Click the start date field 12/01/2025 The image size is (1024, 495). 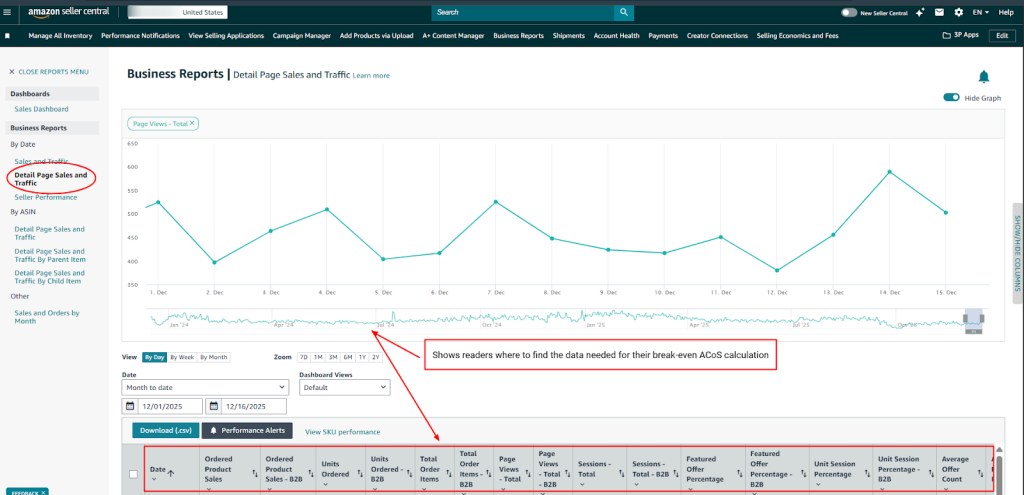170,406
